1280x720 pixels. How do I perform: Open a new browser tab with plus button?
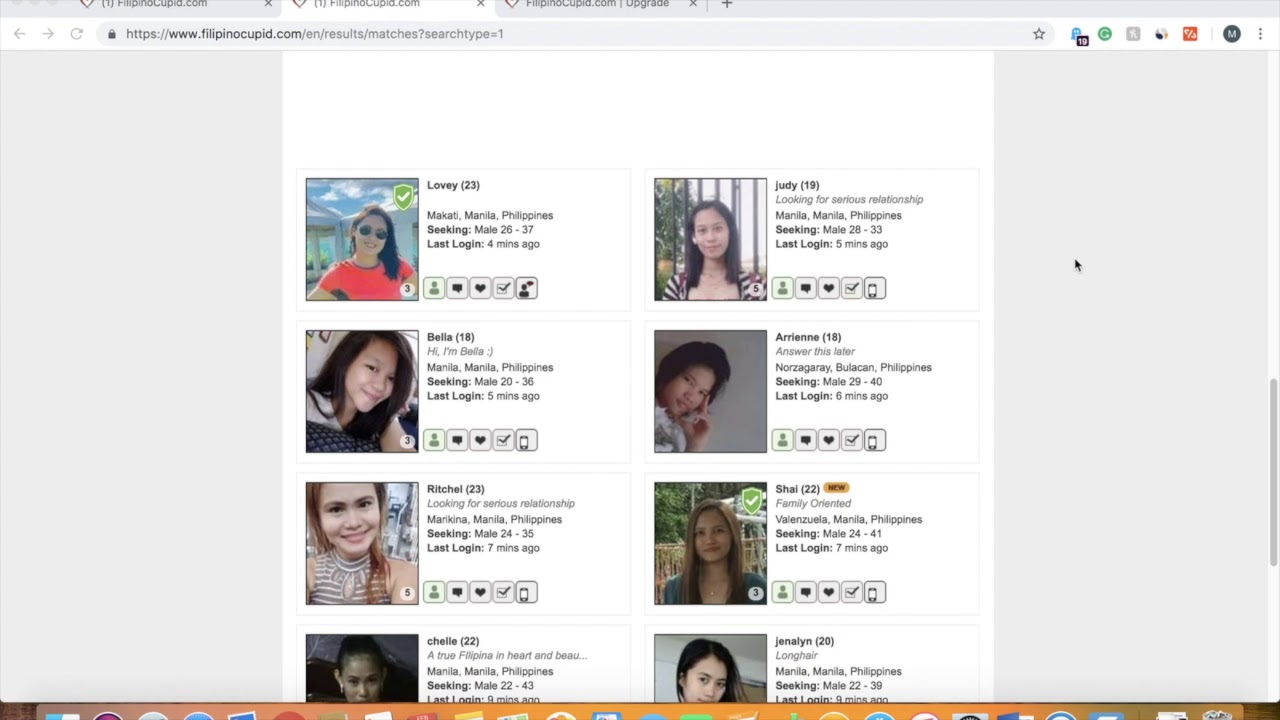[x=727, y=5]
